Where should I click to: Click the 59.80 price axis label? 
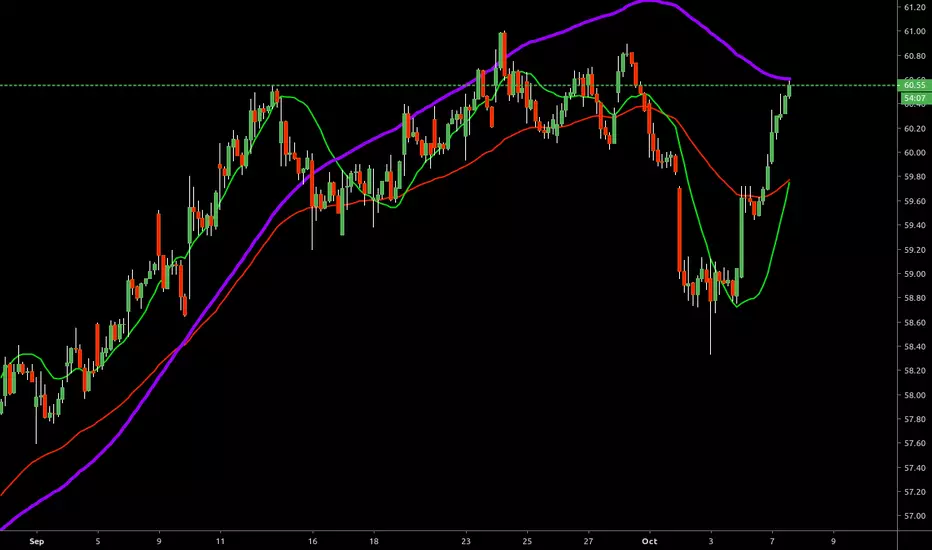(914, 177)
